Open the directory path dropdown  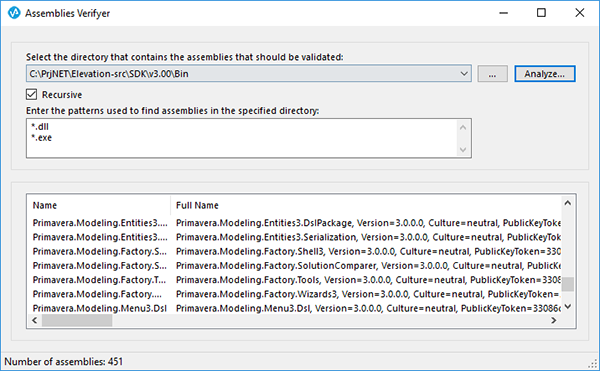coord(464,73)
